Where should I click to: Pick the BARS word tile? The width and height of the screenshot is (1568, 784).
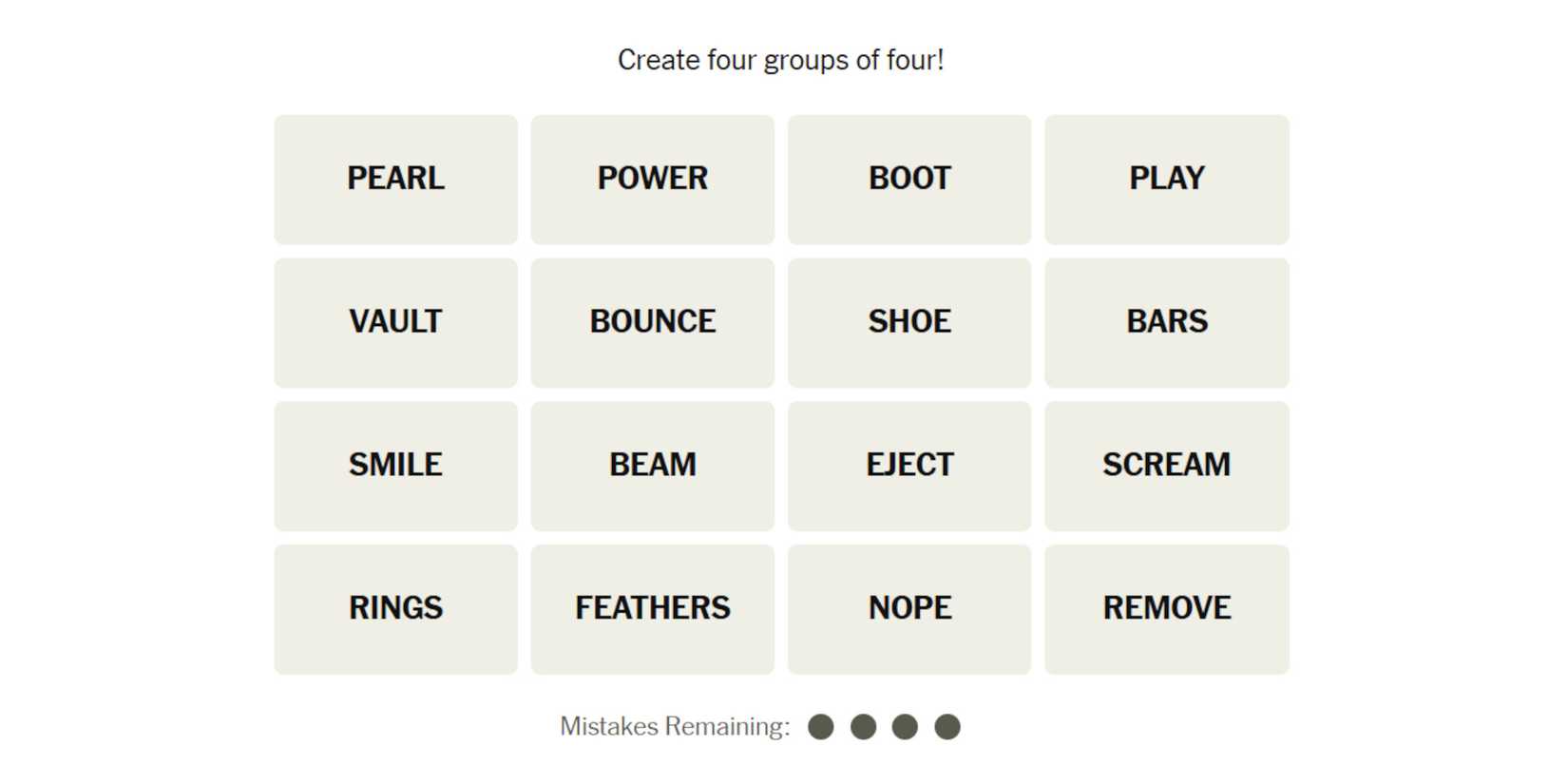click(1166, 322)
